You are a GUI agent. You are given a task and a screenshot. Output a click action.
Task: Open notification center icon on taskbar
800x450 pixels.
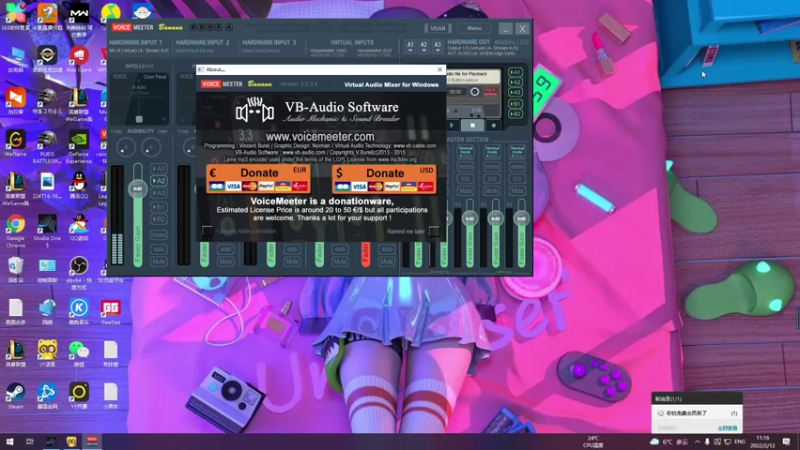786,441
